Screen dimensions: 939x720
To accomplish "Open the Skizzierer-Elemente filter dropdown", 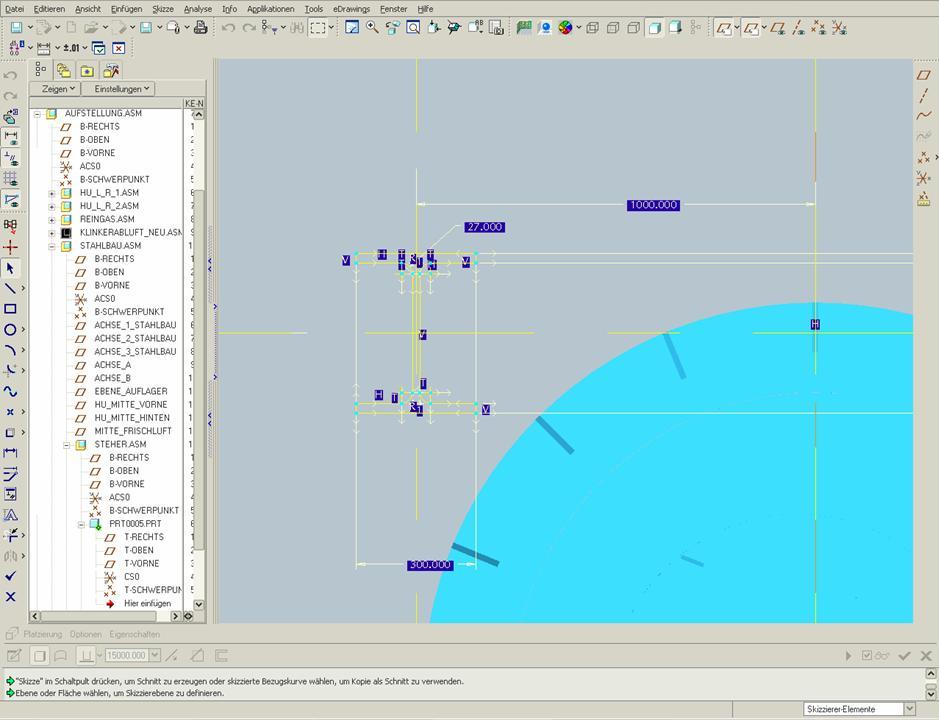I will (909, 709).
